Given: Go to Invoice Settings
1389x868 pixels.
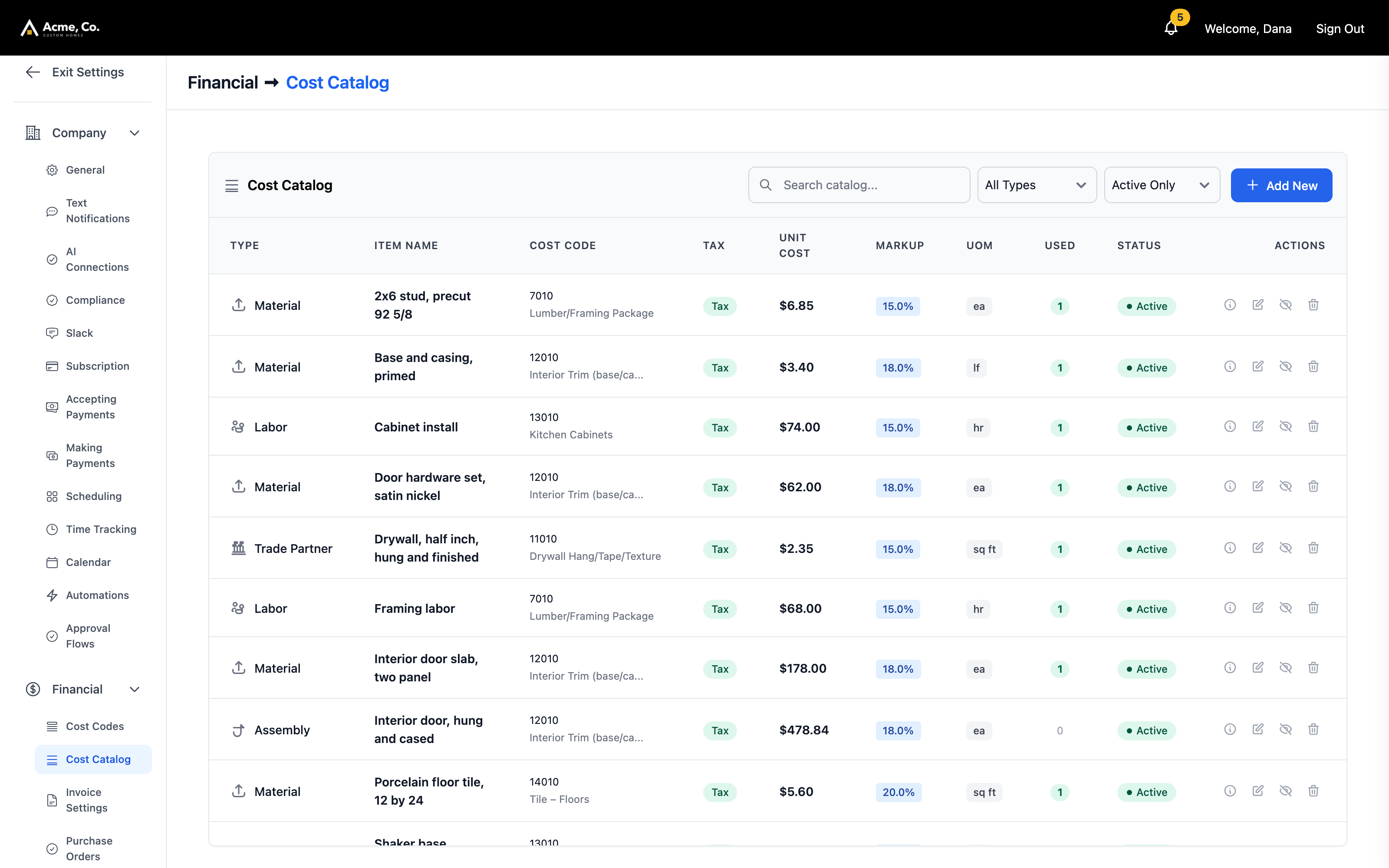Looking at the screenshot, I should pyautogui.click(x=93, y=800).
